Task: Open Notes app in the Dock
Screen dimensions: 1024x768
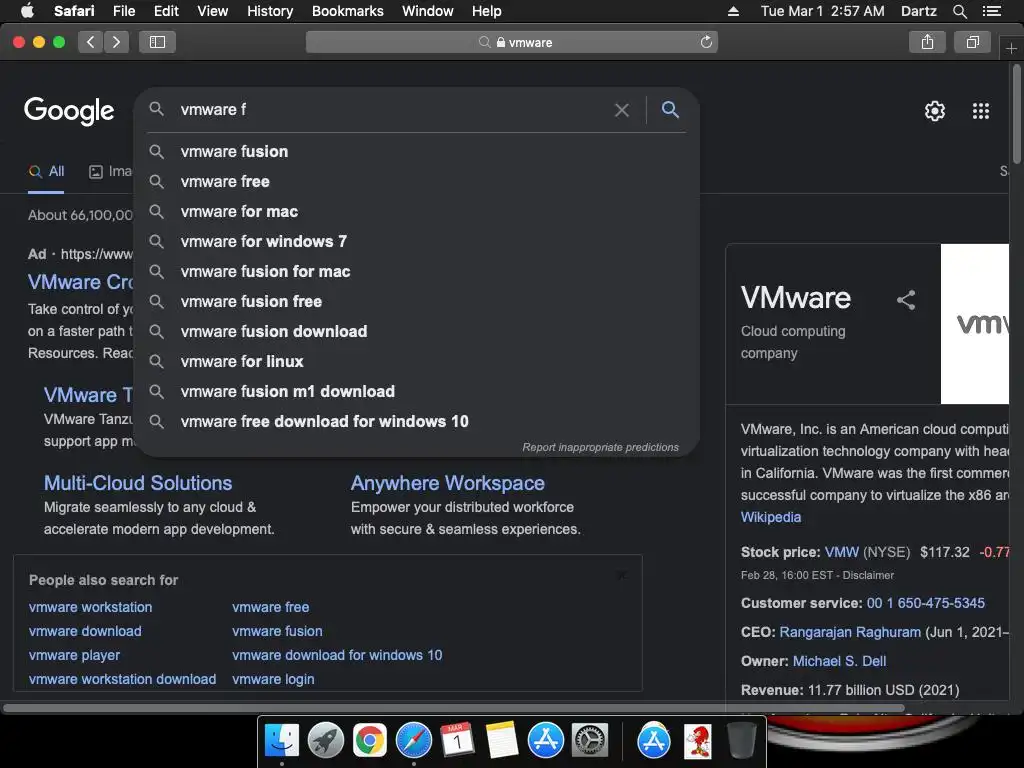Action: 502,741
